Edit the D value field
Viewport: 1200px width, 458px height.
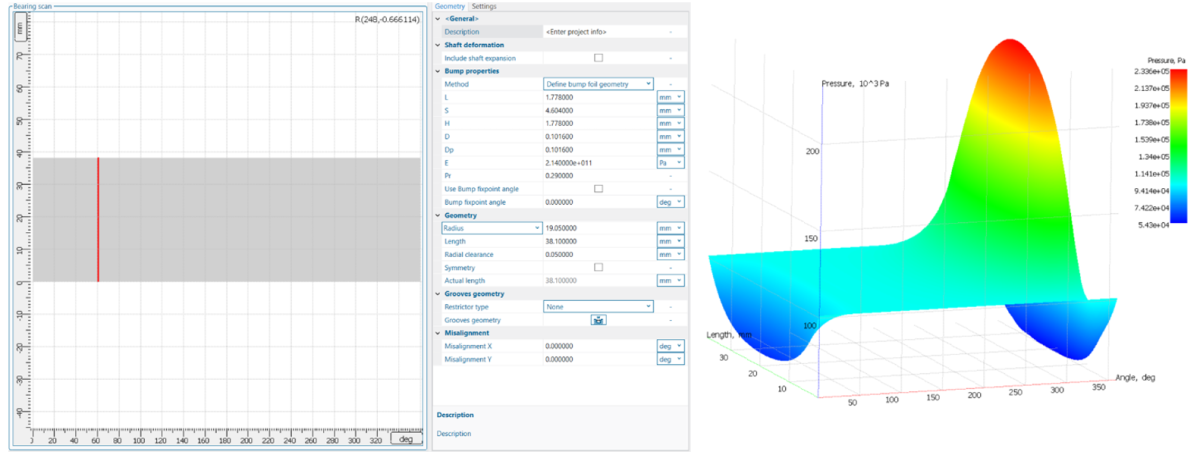(598, 136)
